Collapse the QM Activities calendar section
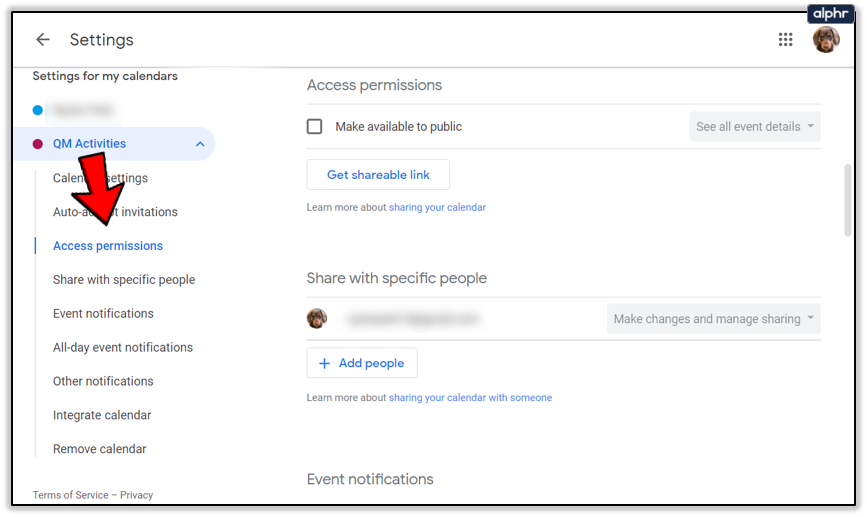 click(x=200, y=144)
